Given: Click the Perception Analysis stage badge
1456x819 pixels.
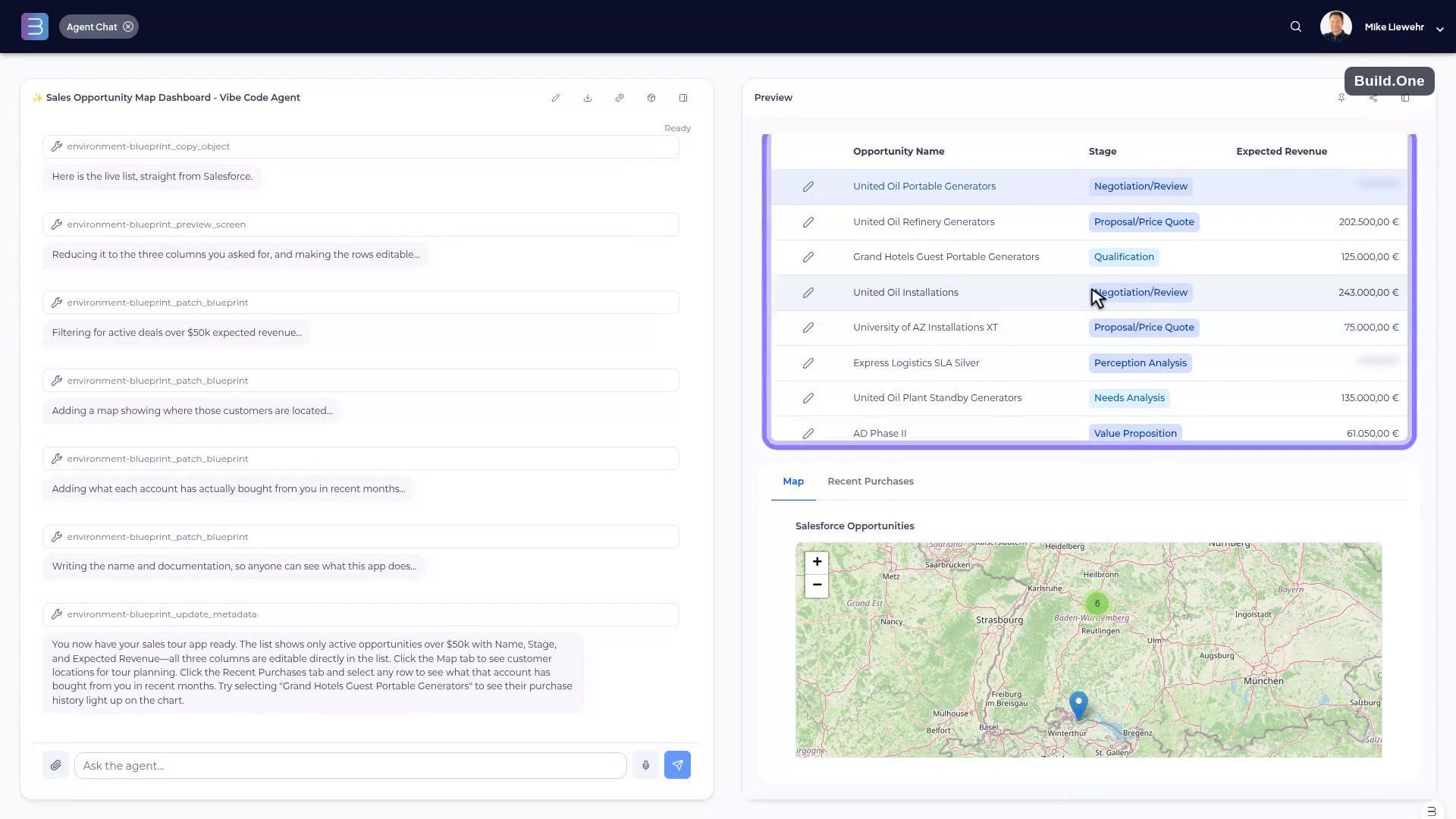Looking at the screenshot, I should (x=1141, y=363).
